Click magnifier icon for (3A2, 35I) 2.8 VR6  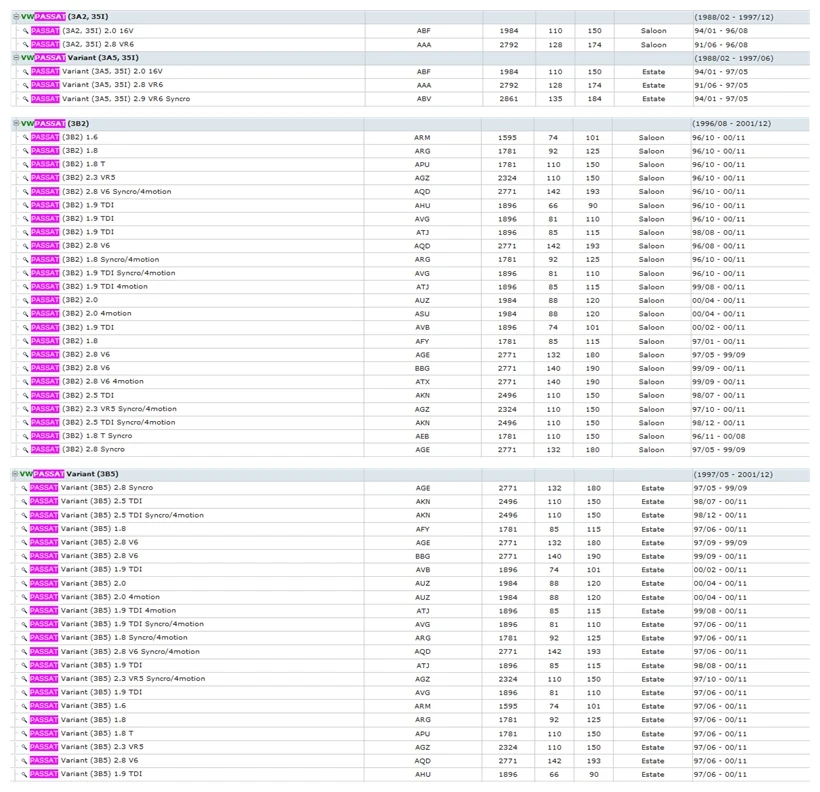(25, 44)
